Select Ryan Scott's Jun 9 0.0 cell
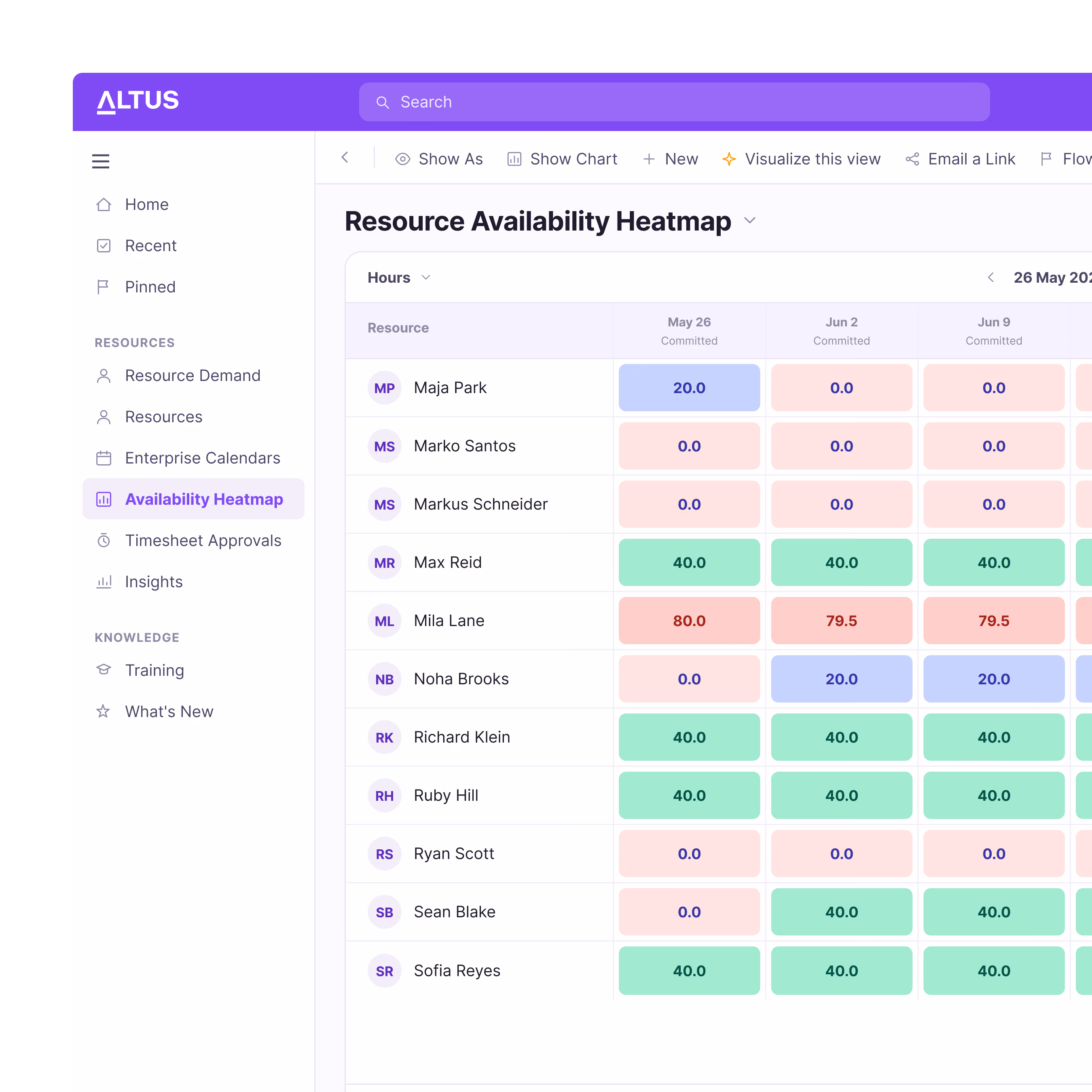The height and width of the screenshot is (1092, 1092). pos(994,853)
